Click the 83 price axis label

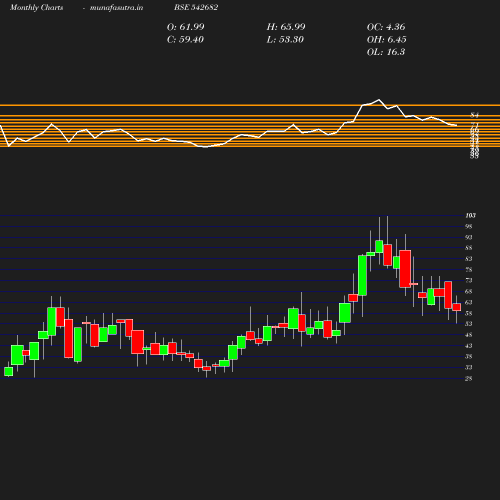[468, 259]
